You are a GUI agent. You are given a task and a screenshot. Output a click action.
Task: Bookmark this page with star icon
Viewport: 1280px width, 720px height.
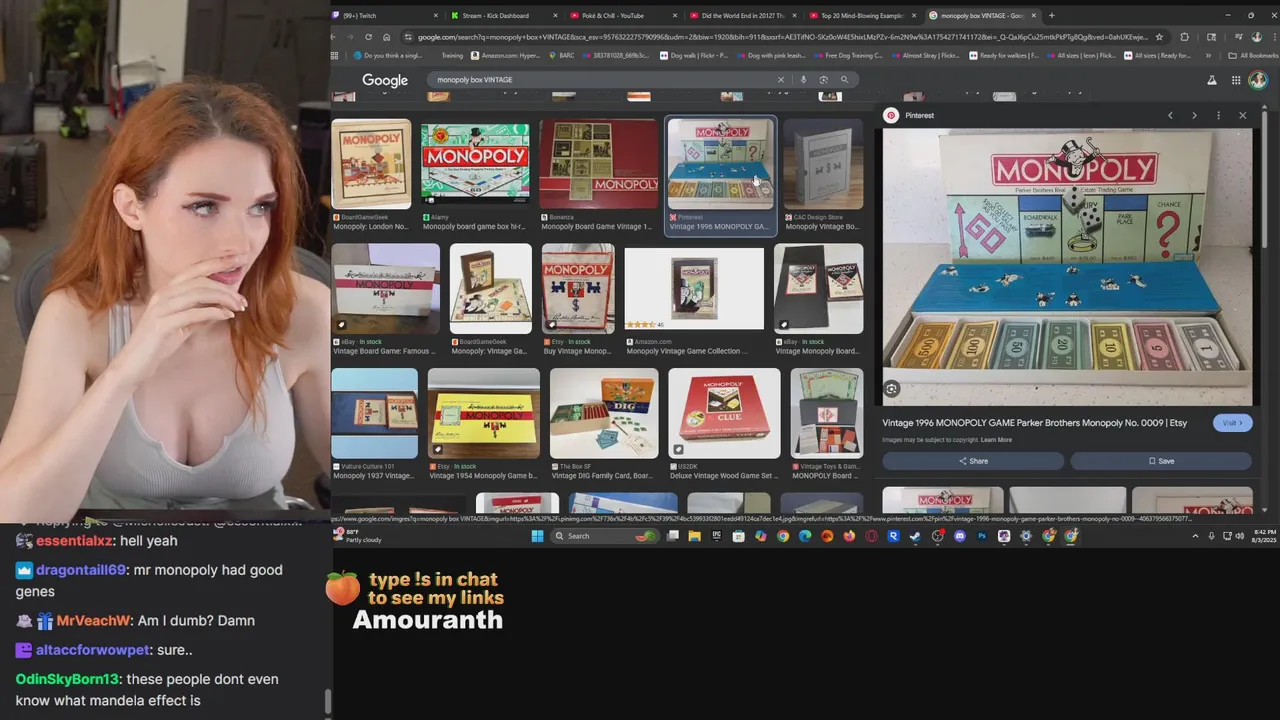pos(1160,37)
